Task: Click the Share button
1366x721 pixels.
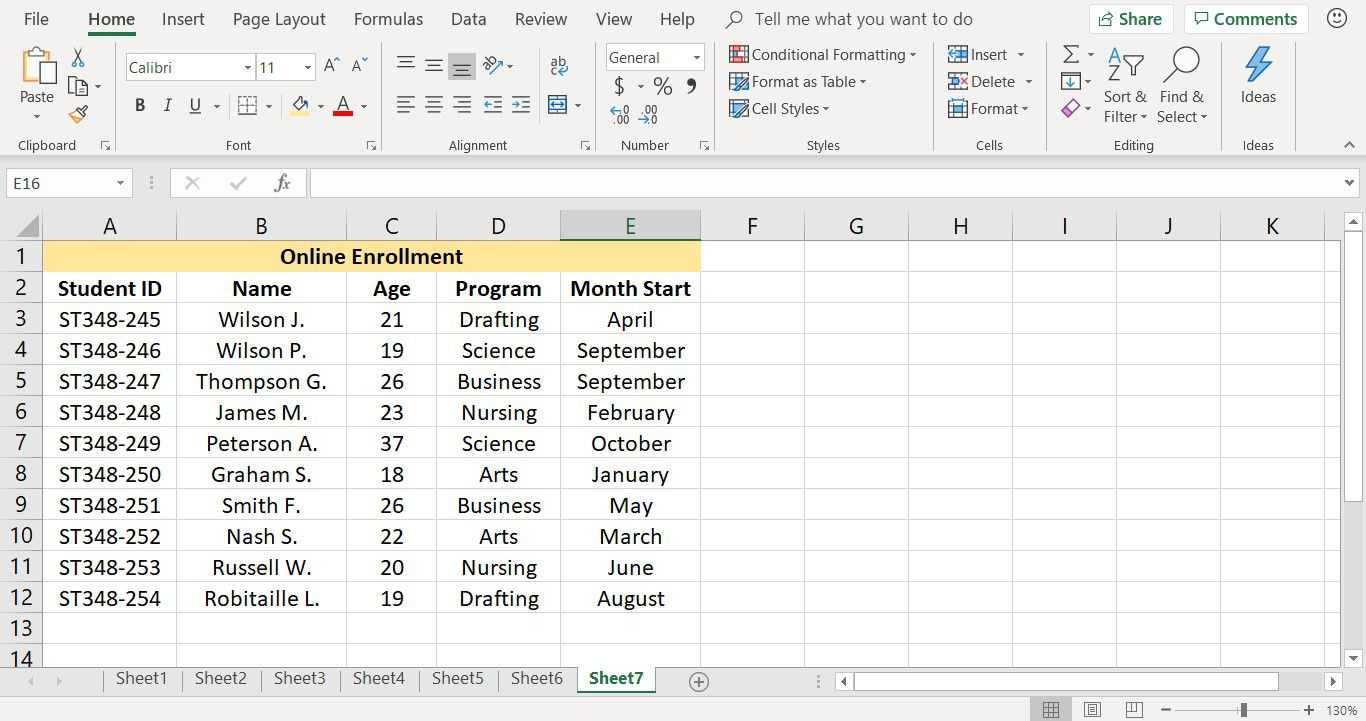Action: pos(1130,19)
